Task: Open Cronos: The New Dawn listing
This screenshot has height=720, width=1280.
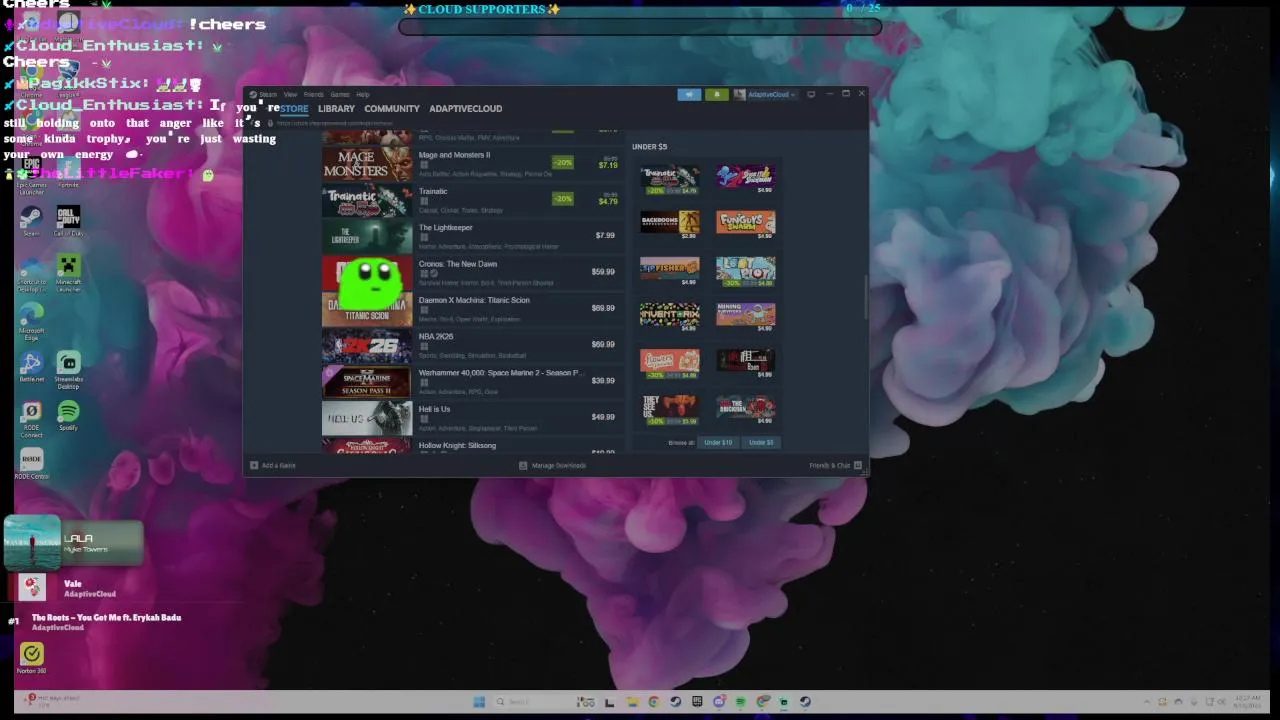Action: pos(471,271)
